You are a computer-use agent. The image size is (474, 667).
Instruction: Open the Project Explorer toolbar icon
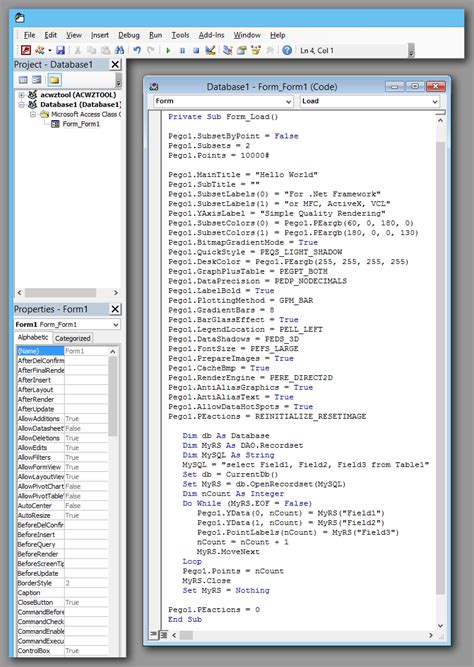tap(228, 50)
